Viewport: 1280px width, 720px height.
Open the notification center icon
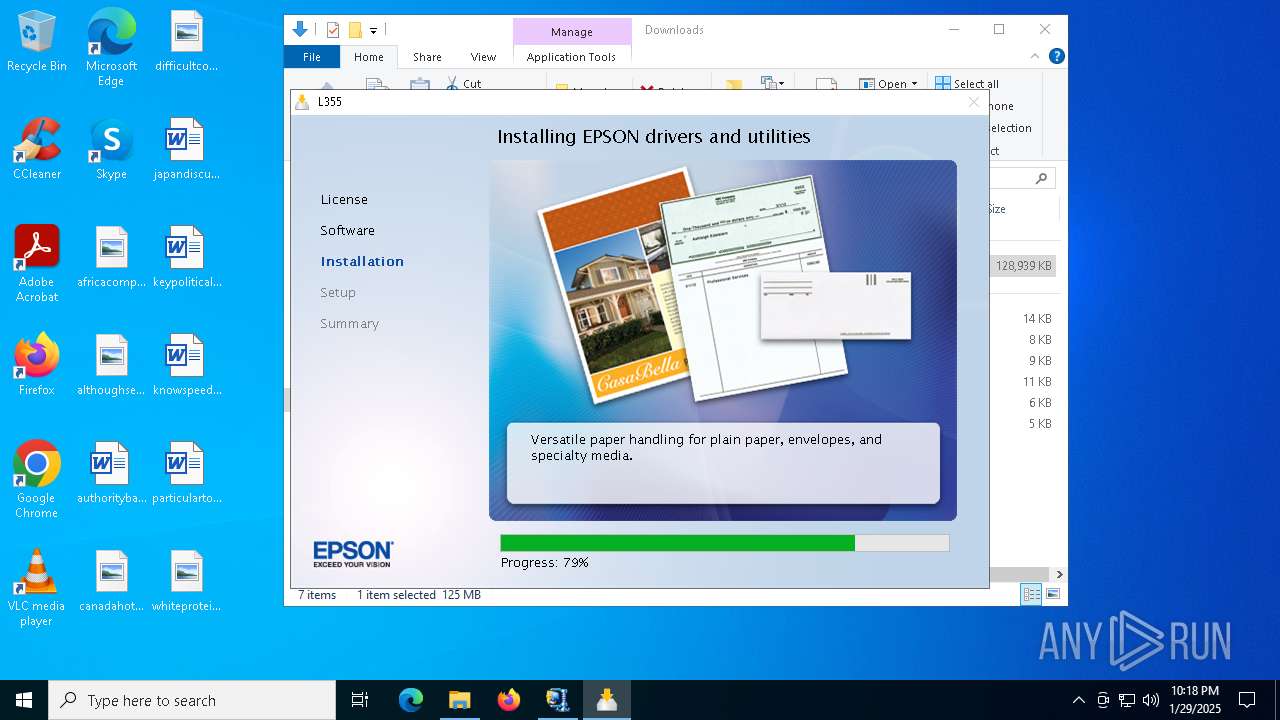pos(1247,700)
